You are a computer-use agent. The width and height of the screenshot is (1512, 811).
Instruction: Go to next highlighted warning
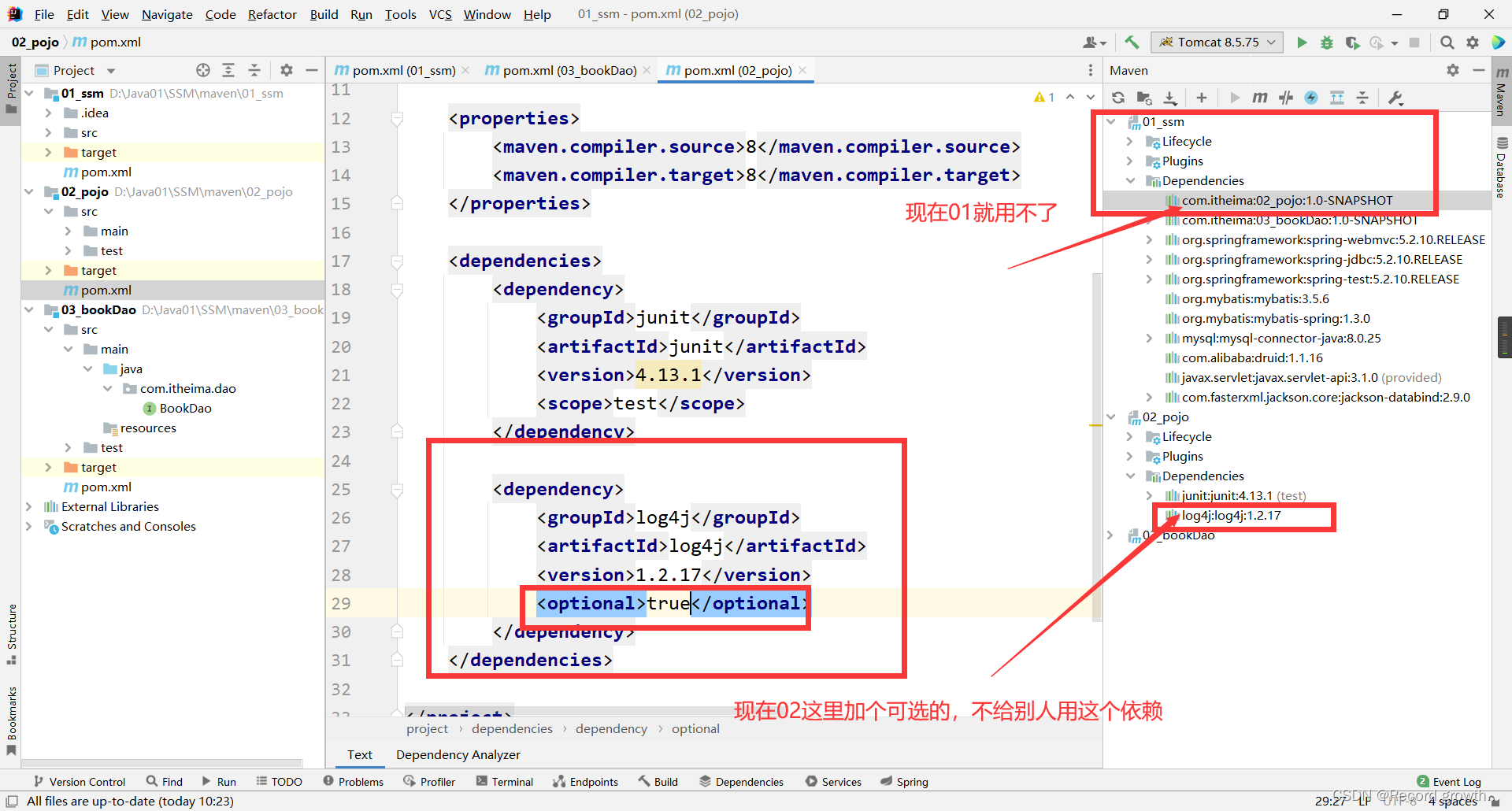pos(1091,97)
